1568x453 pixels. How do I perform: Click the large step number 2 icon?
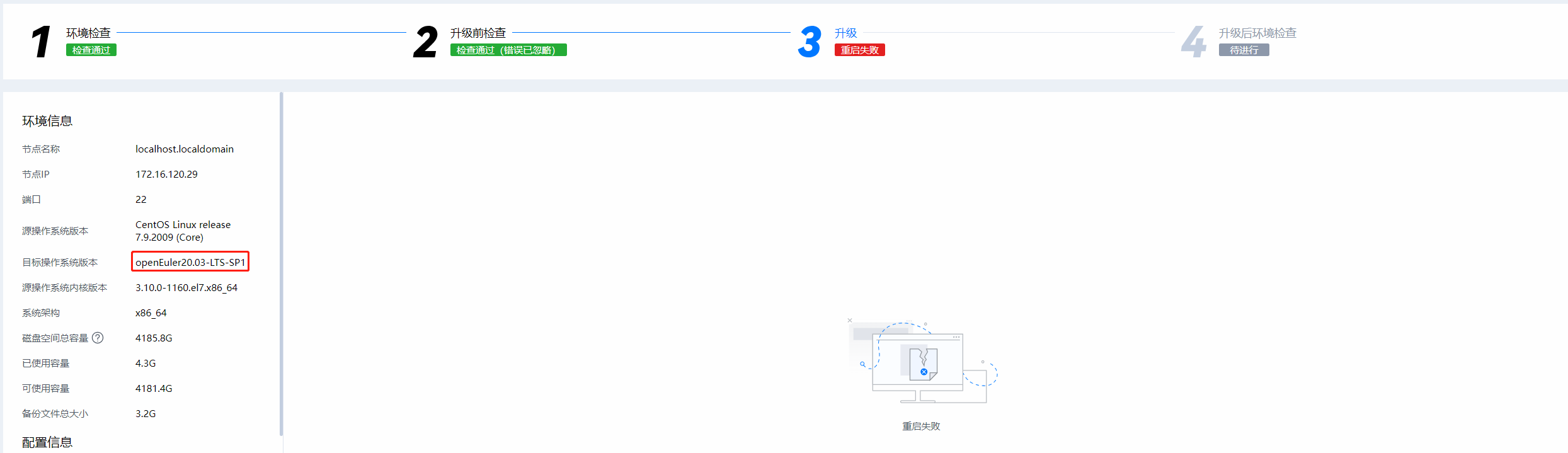(x=425, y=42)
